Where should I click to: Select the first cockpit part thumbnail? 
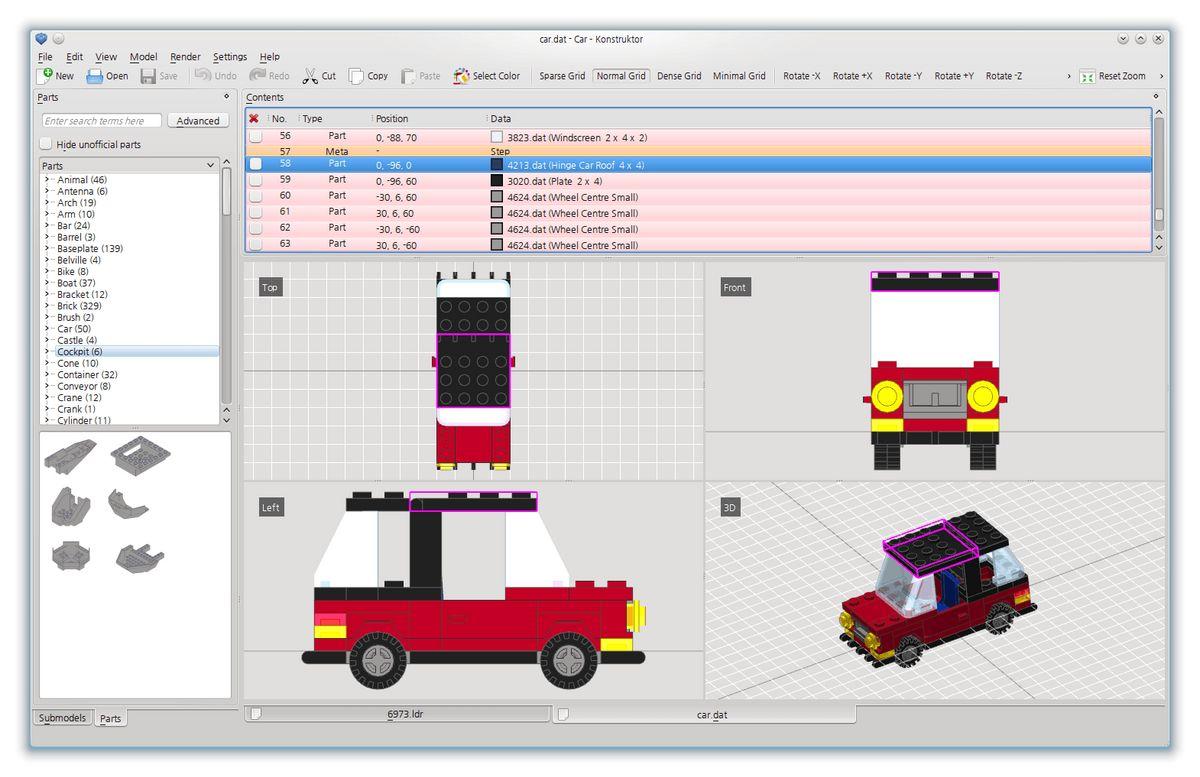[70, 456]
